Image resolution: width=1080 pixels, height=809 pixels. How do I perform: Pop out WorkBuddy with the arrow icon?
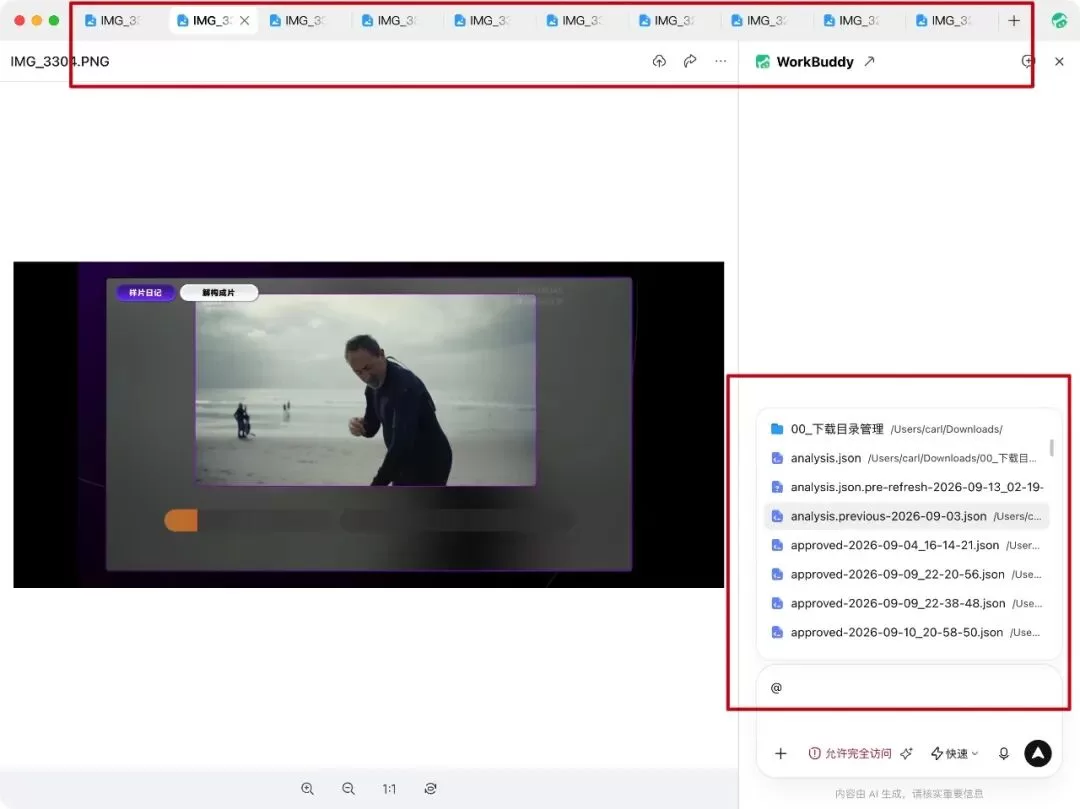(x=869, y=61)
